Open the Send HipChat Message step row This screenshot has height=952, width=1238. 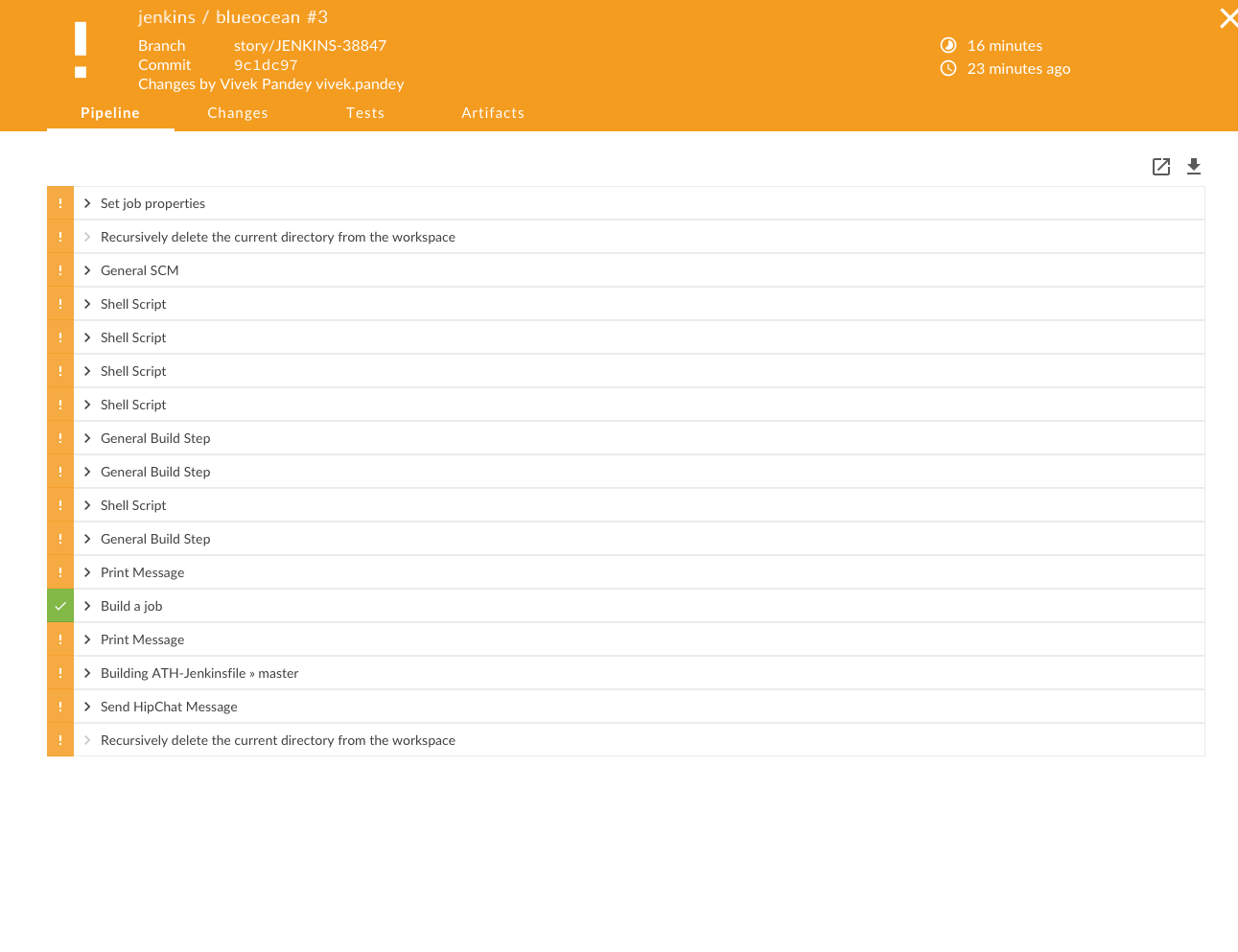coord(169,707)
